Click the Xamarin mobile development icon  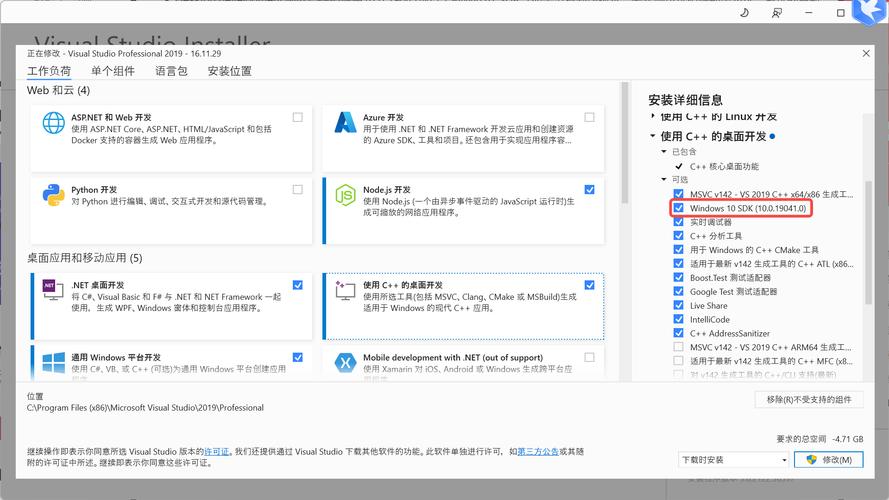345,362
